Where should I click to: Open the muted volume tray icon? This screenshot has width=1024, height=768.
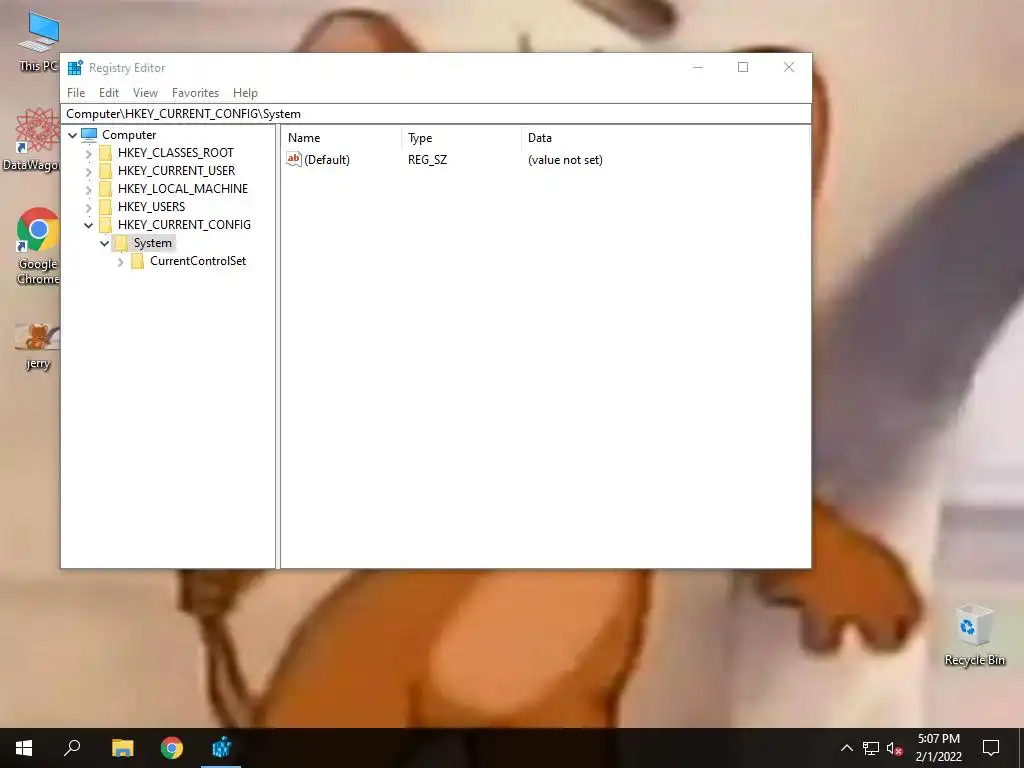[895, 748]
